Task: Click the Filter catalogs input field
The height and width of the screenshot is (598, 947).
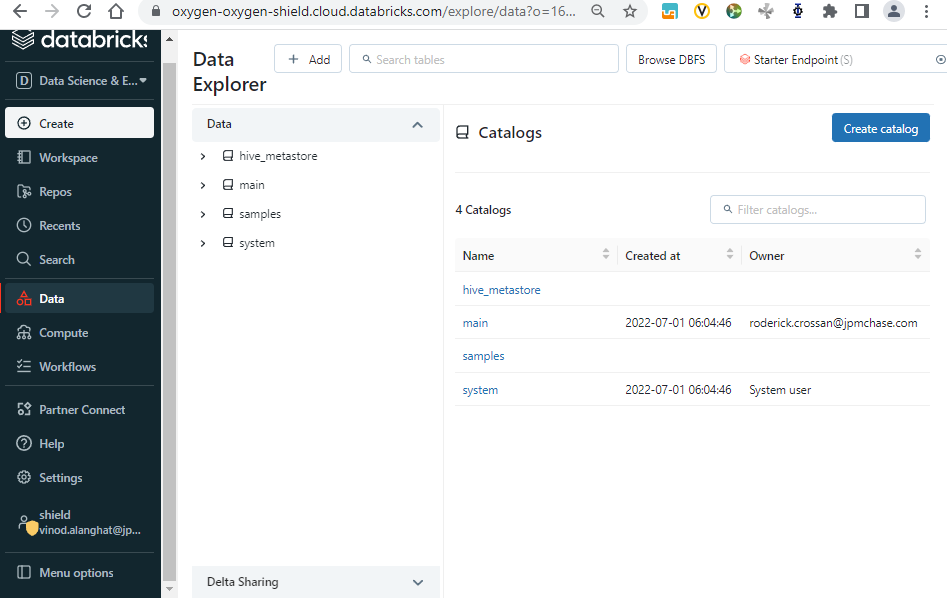Action: (818, 210)
